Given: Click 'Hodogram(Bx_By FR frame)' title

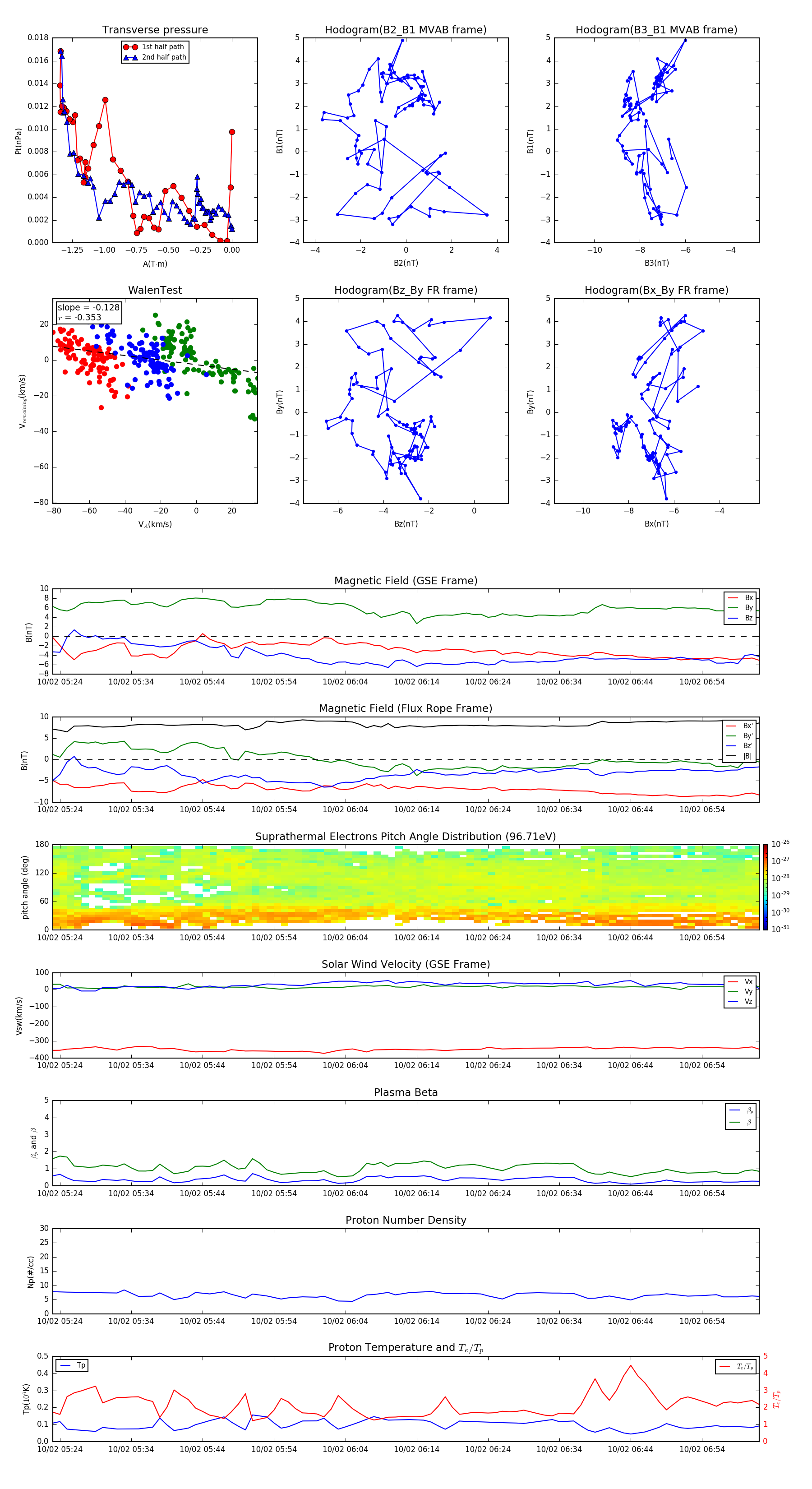Looking at the screenshot, I should tap(656, 290).
